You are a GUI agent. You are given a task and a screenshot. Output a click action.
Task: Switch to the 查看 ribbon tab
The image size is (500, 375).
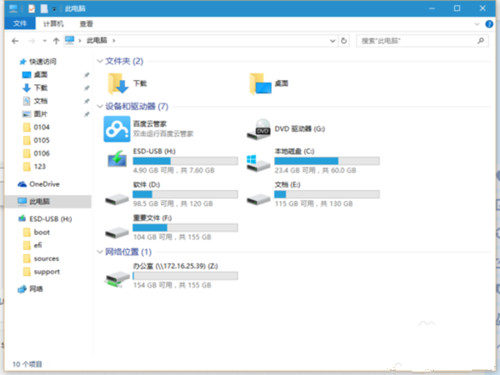coord(86,24)
